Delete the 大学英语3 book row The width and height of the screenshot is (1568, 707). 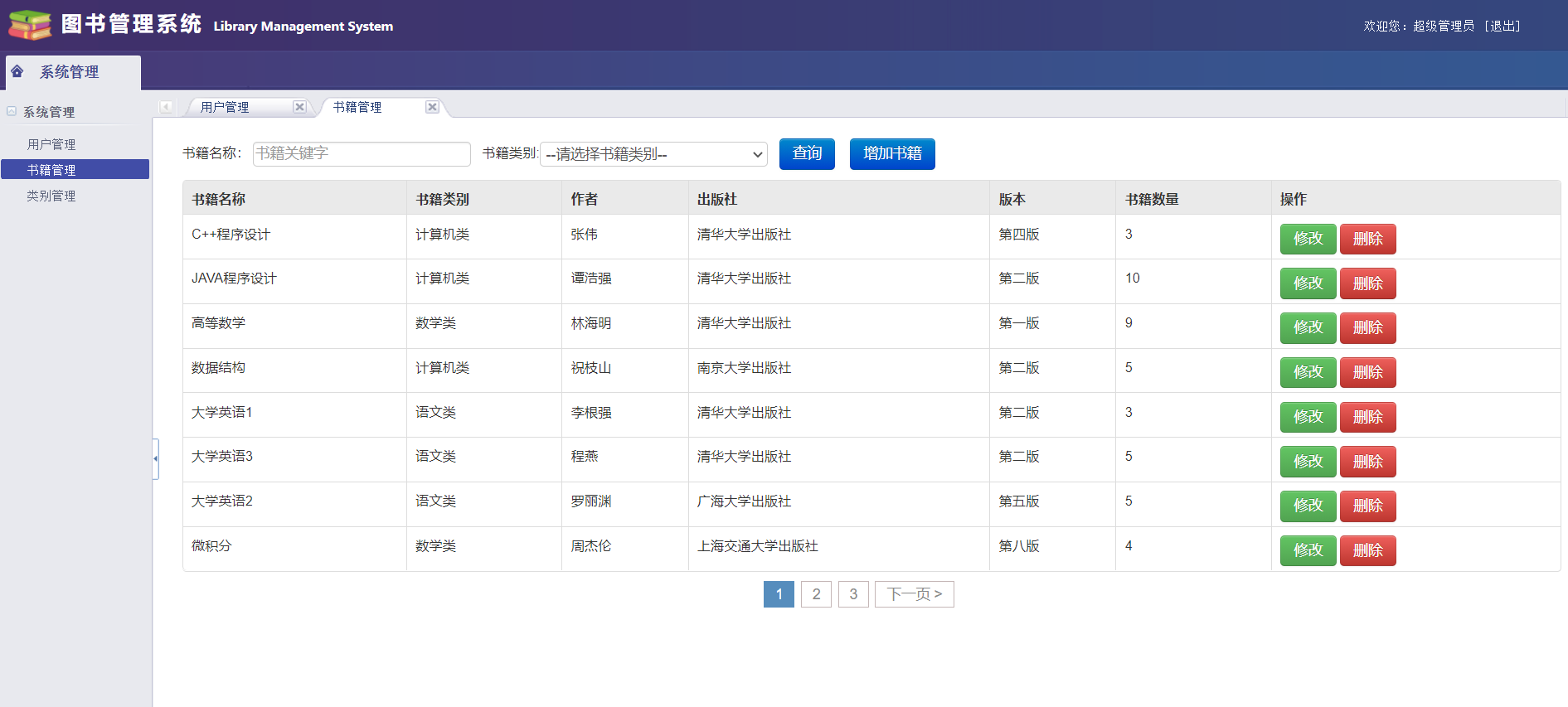tap(1368, 462)
